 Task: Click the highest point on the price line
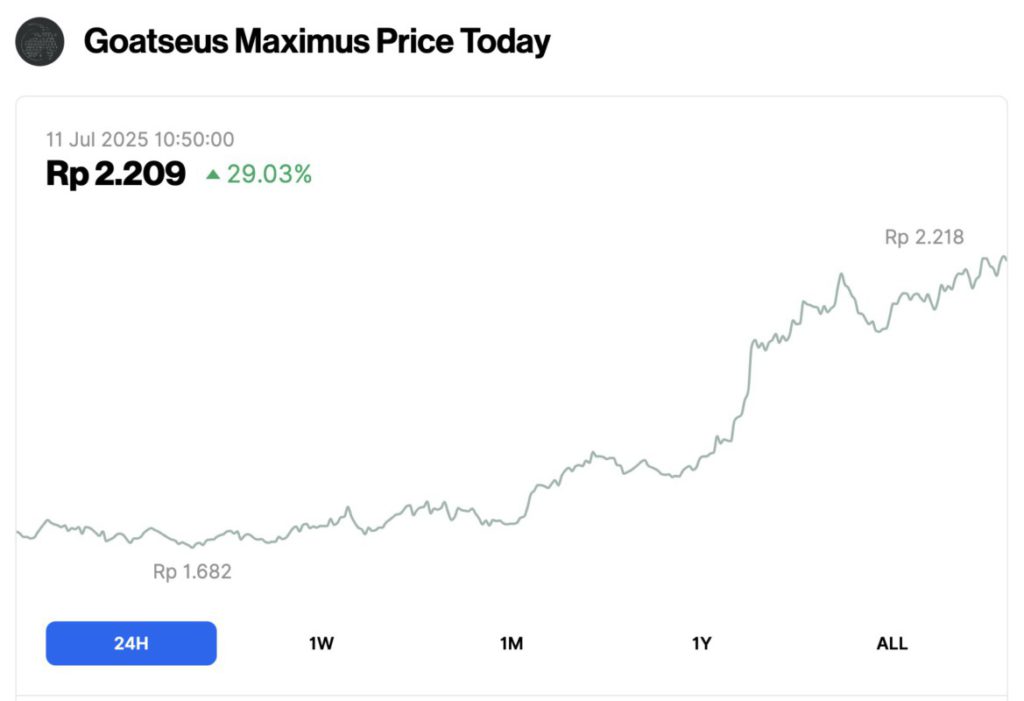tap(1001, 257)
